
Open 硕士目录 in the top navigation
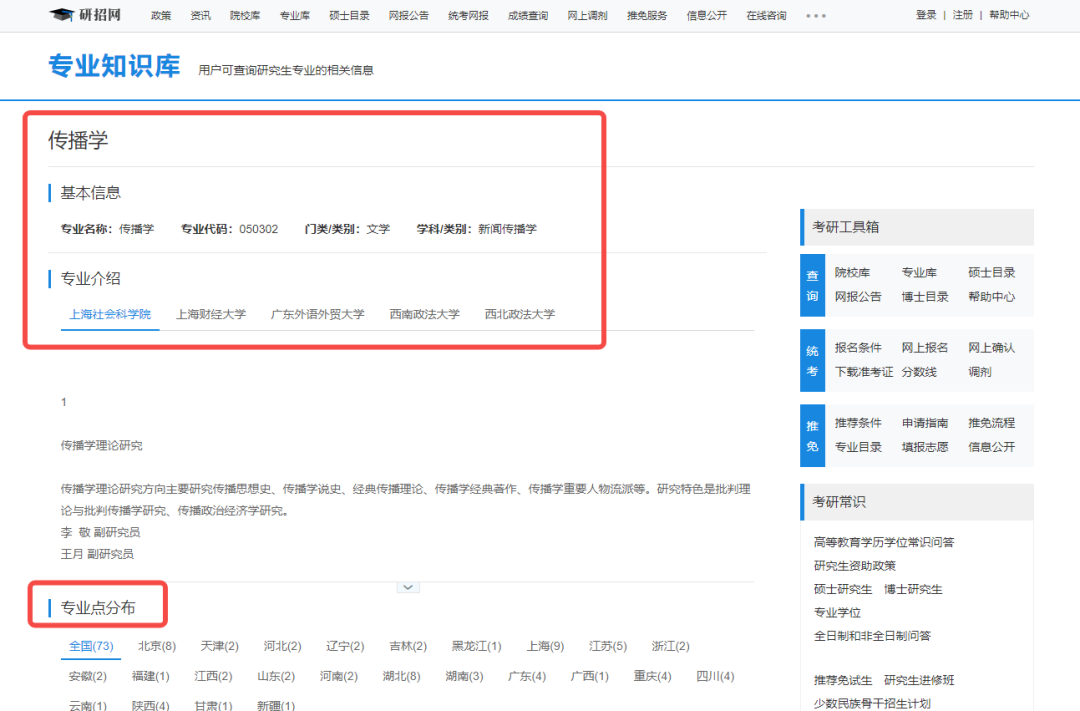pos(348,14)
